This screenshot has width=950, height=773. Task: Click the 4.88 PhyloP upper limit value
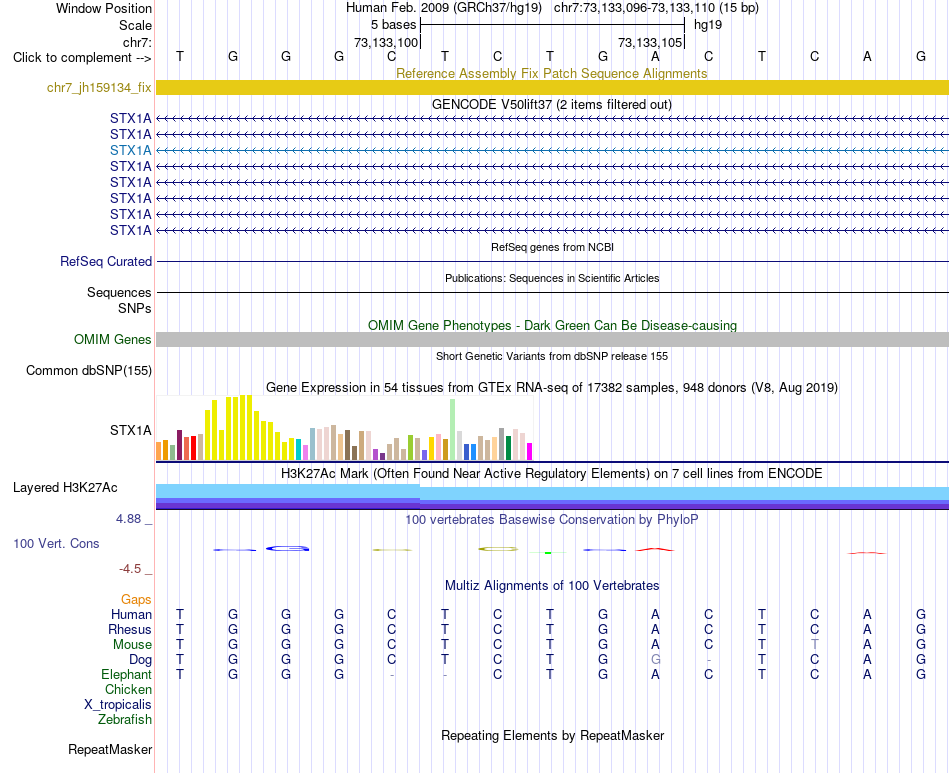[x=128, y=519]
